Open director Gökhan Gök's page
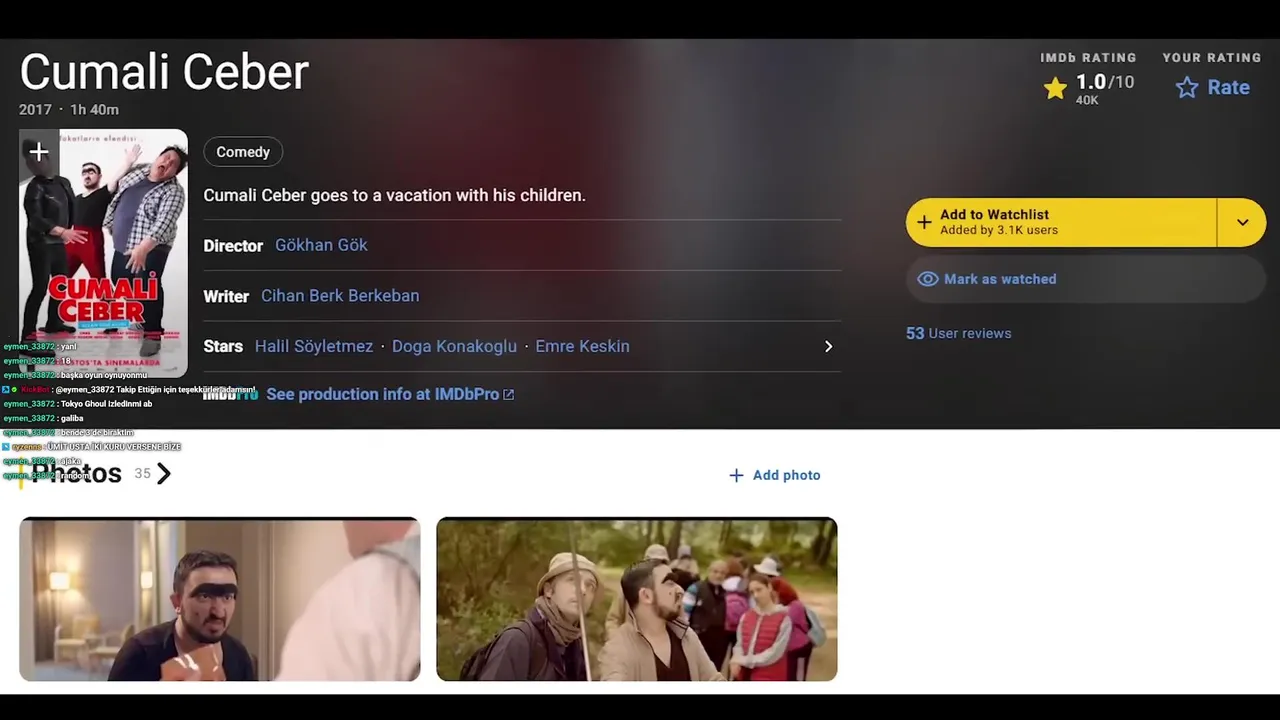Viewport: 1280px width, 720px height. [321, 245]
